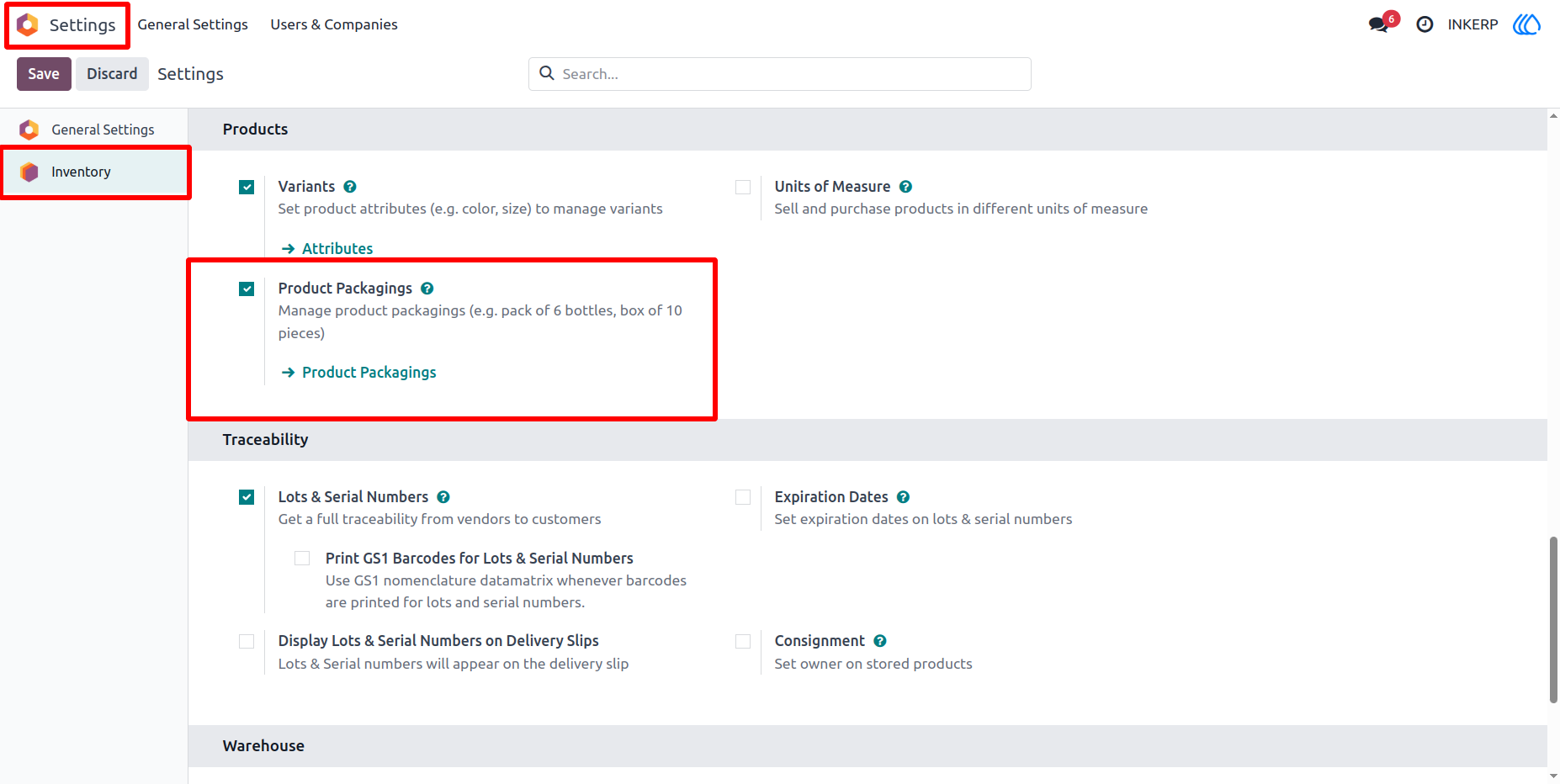Screen dimensions: 1560x784
Task: Open help for Variants setting
Action: [x=350, y=187]
